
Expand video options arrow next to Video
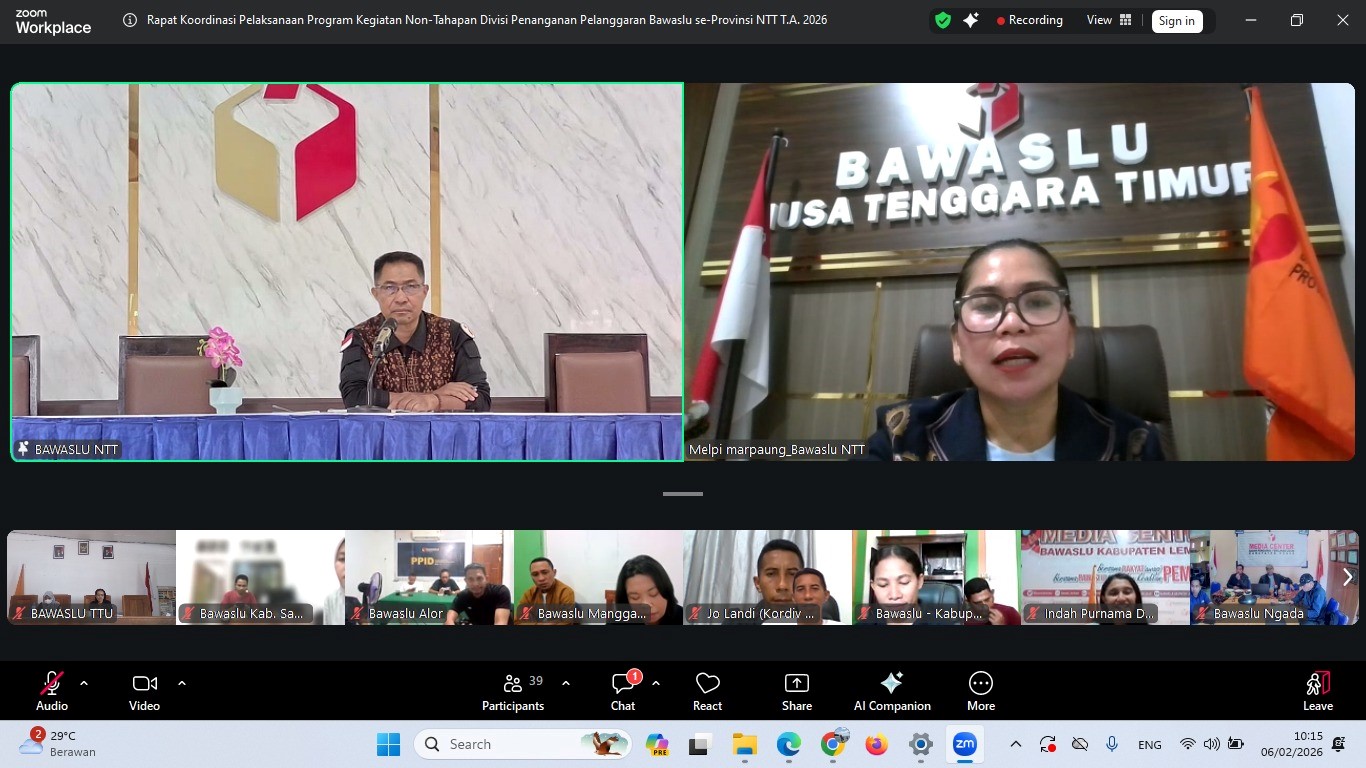point(182,683)
